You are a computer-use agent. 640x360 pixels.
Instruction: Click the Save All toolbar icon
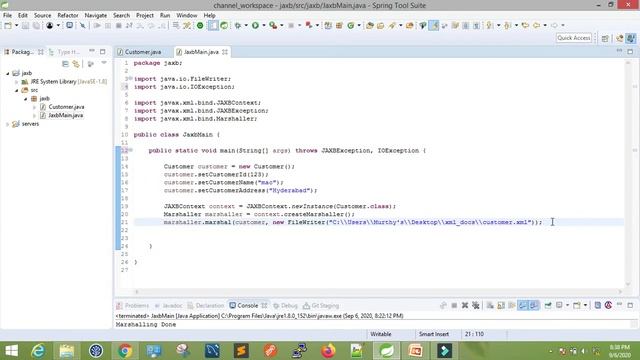(x=36, y=25)
